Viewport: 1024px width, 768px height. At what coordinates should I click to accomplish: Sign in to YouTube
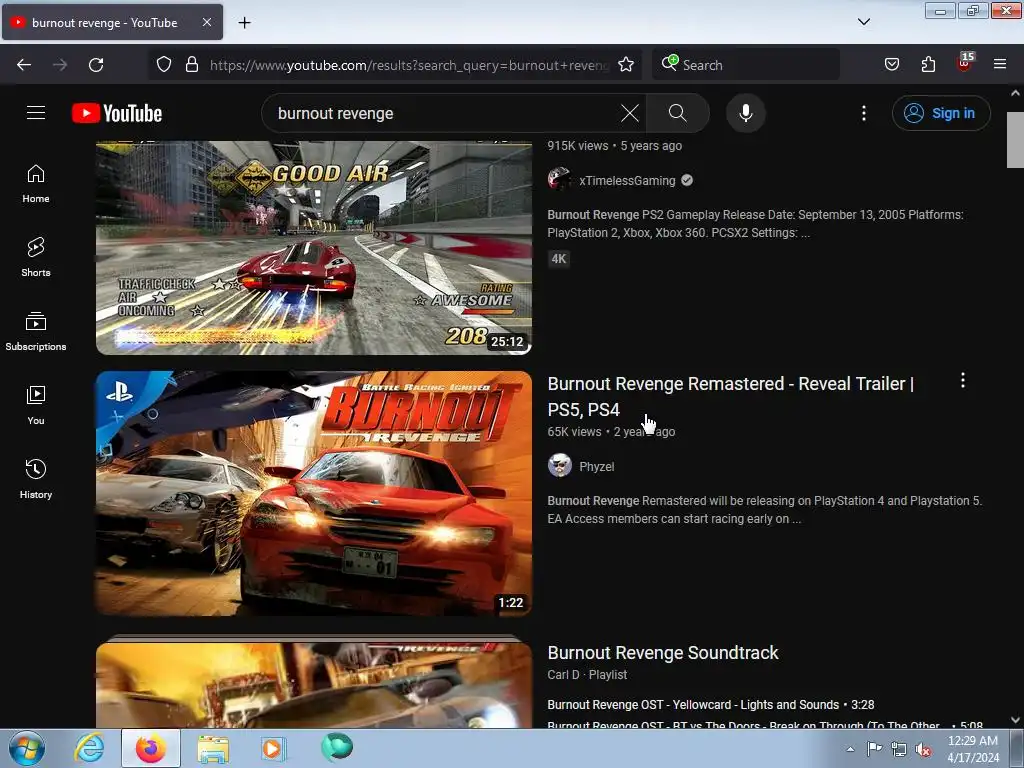click(x=941, y=113)
